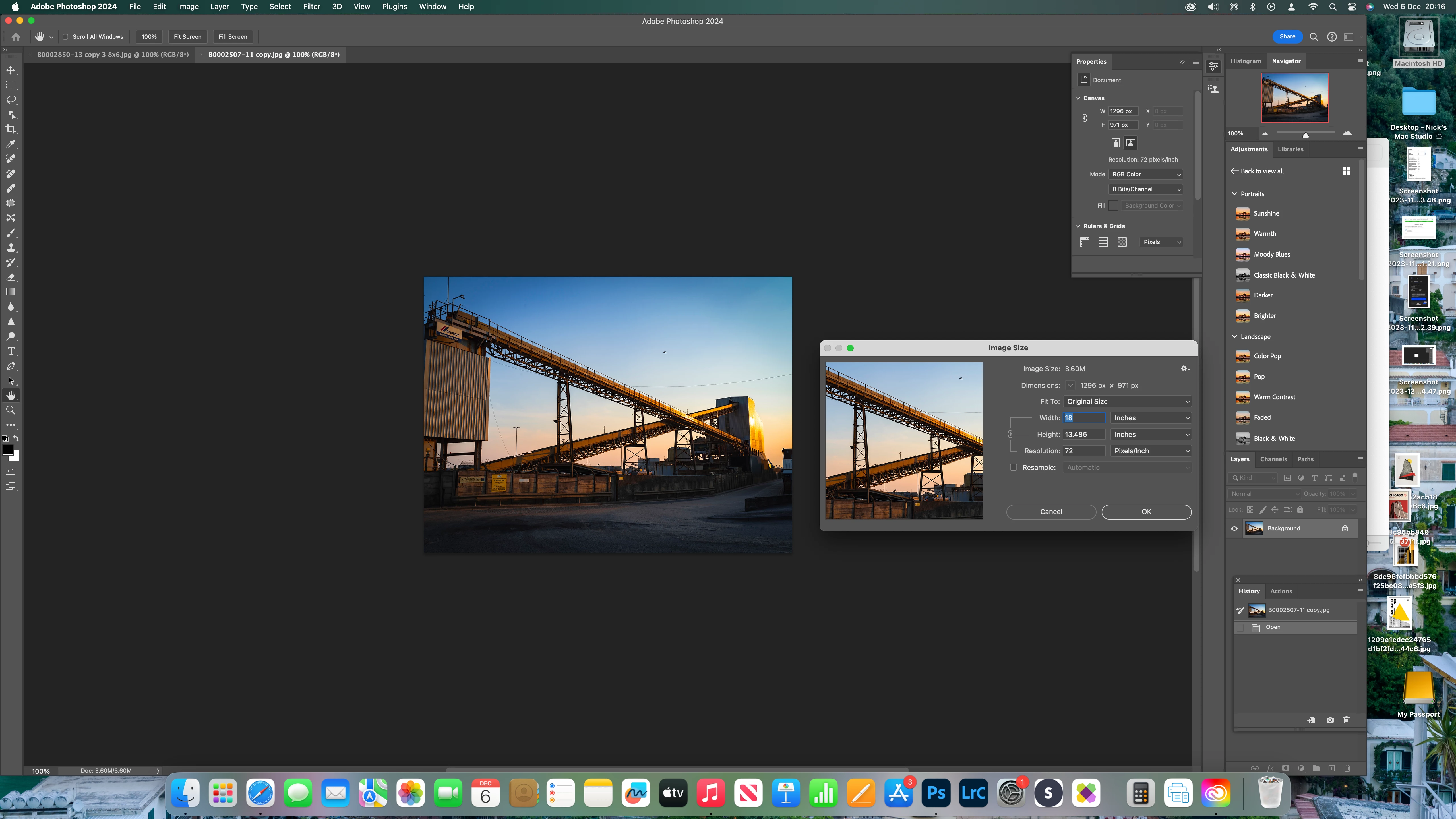Viewport: 1456px width, 819px height.
Task: Click the rulers icon in Rulers & Grids
Action: tap(1084, 242)
